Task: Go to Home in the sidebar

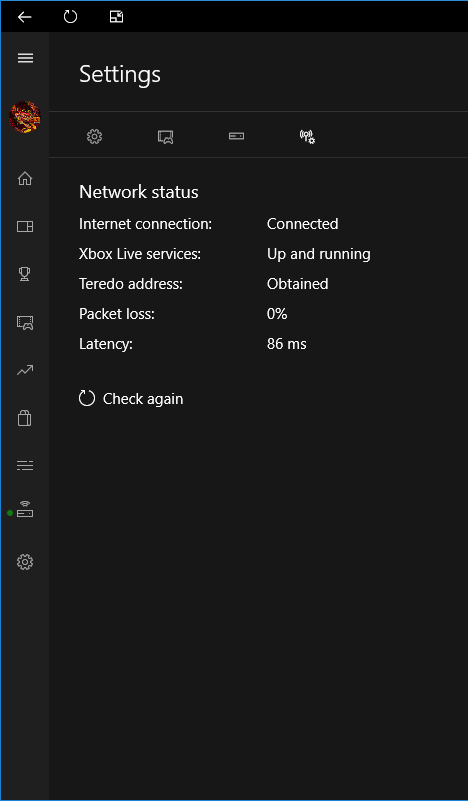Action: (25, 178)
